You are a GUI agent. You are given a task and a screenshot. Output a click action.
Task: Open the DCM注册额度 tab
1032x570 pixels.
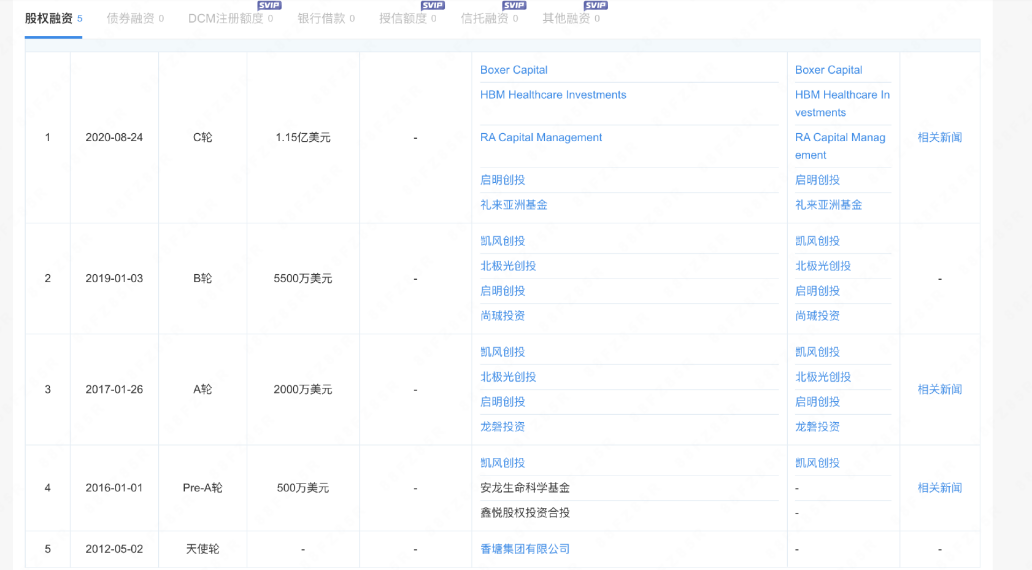[230, 18]
